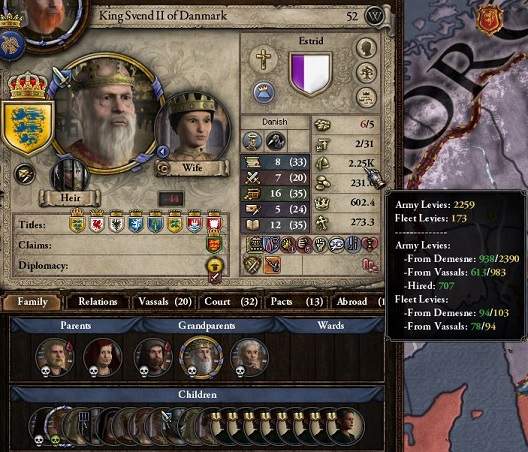The height and width of the screenshot is (452, 528).
Task: Collapse the Parents section header
Action: click(x=75, y=325)
